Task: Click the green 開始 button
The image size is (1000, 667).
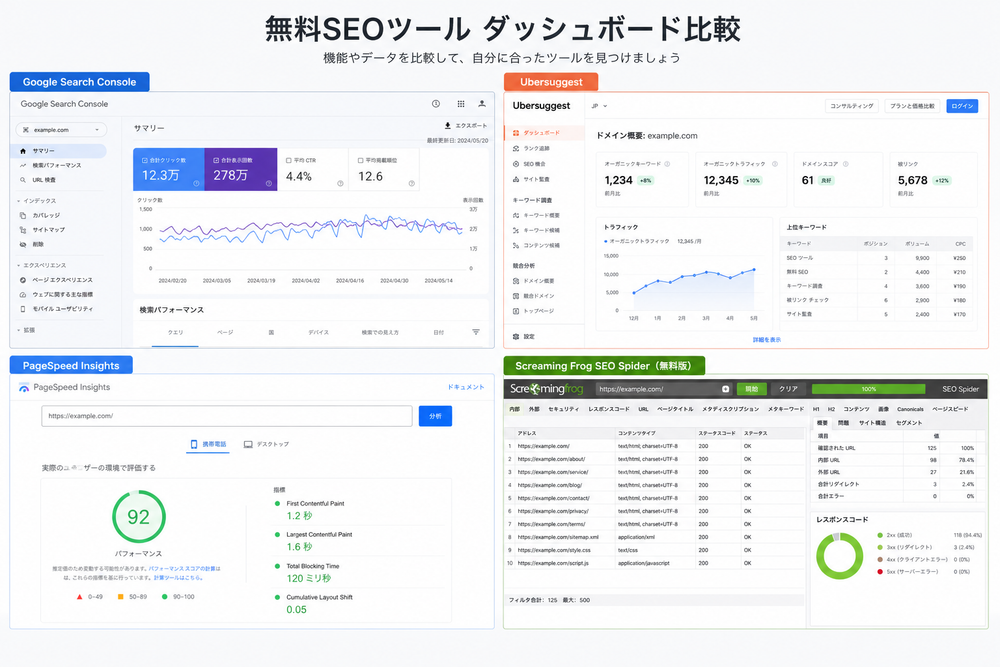Action: [x=751, y=389]
